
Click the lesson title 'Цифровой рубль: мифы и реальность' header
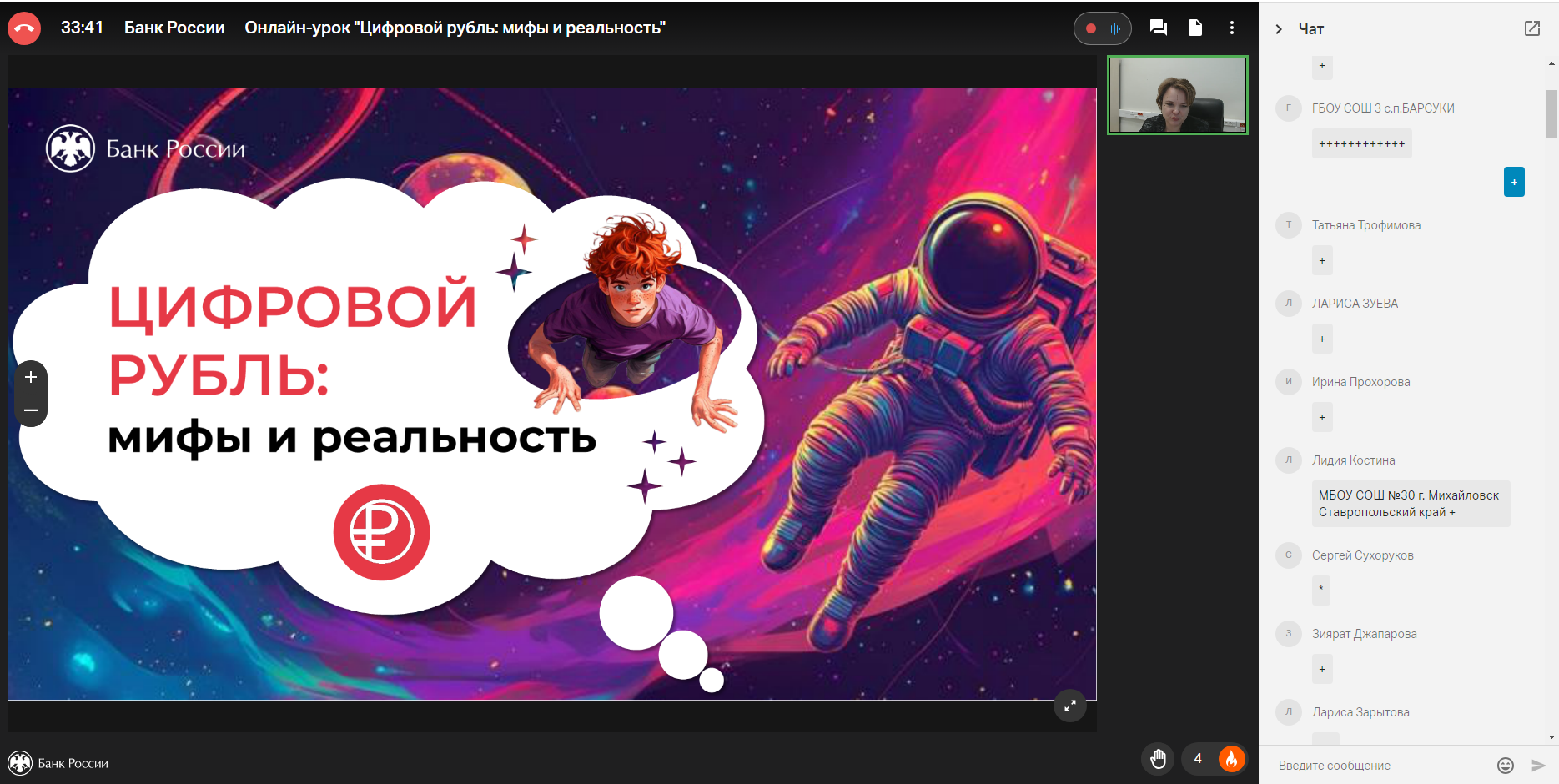point(455,28)
